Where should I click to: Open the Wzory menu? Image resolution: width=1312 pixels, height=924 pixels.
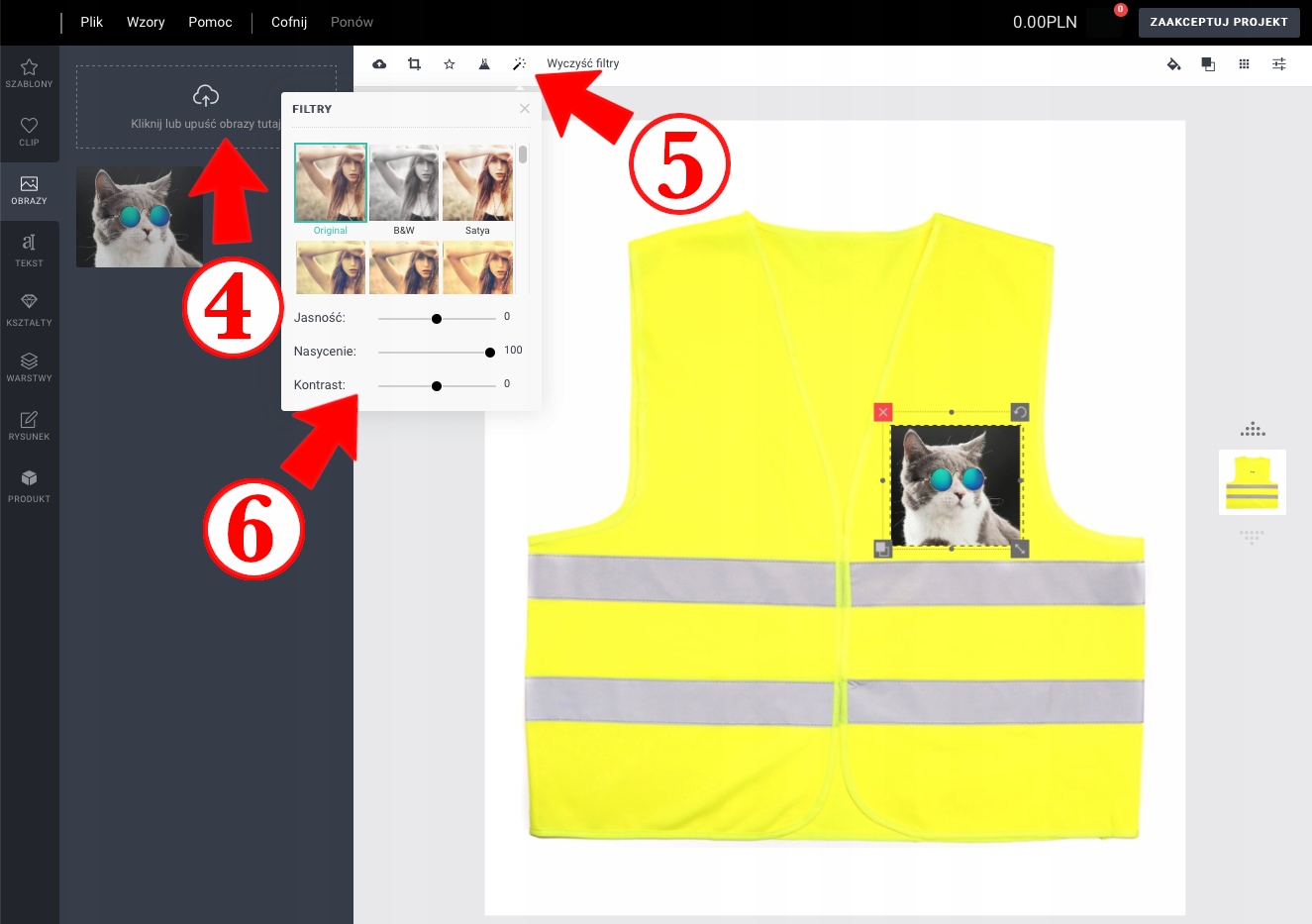click(146, 22)
